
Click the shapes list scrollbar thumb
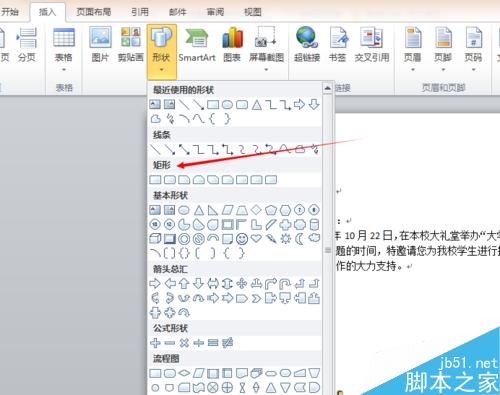(x=328, y=250)
